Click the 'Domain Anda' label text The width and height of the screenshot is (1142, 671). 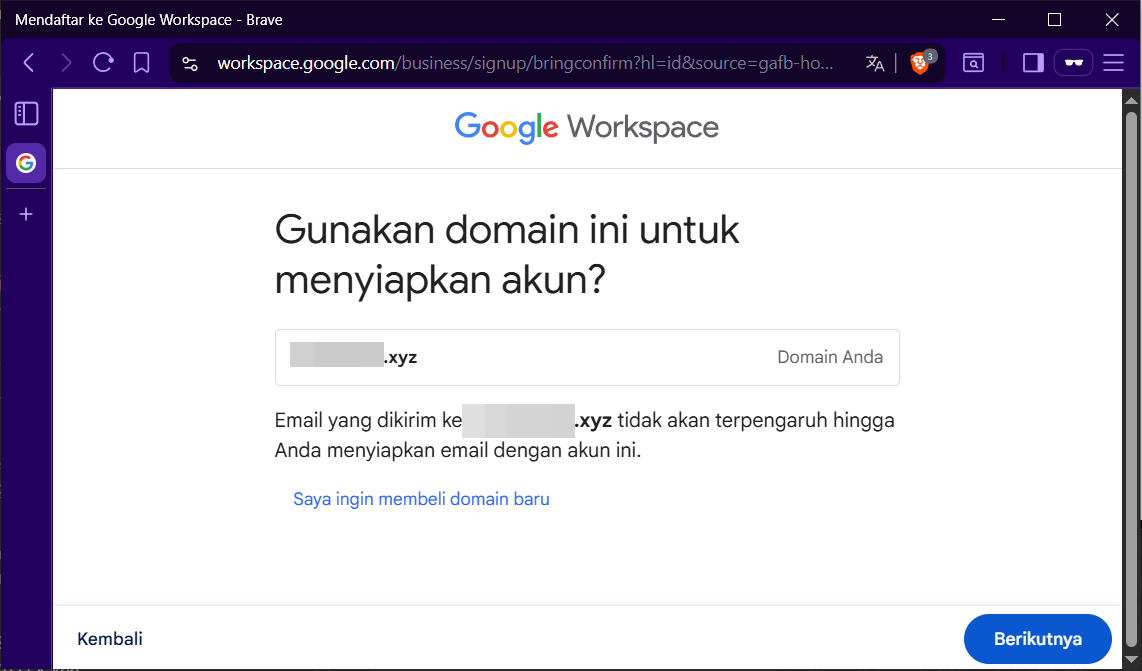(830, 357)
